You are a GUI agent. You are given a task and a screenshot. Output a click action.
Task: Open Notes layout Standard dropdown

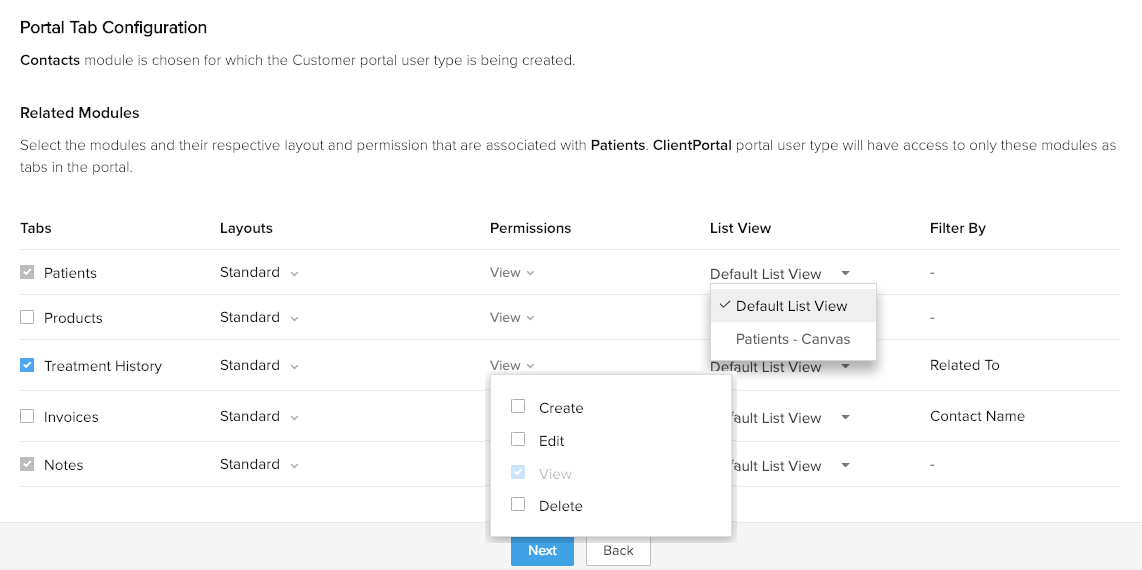259,465
